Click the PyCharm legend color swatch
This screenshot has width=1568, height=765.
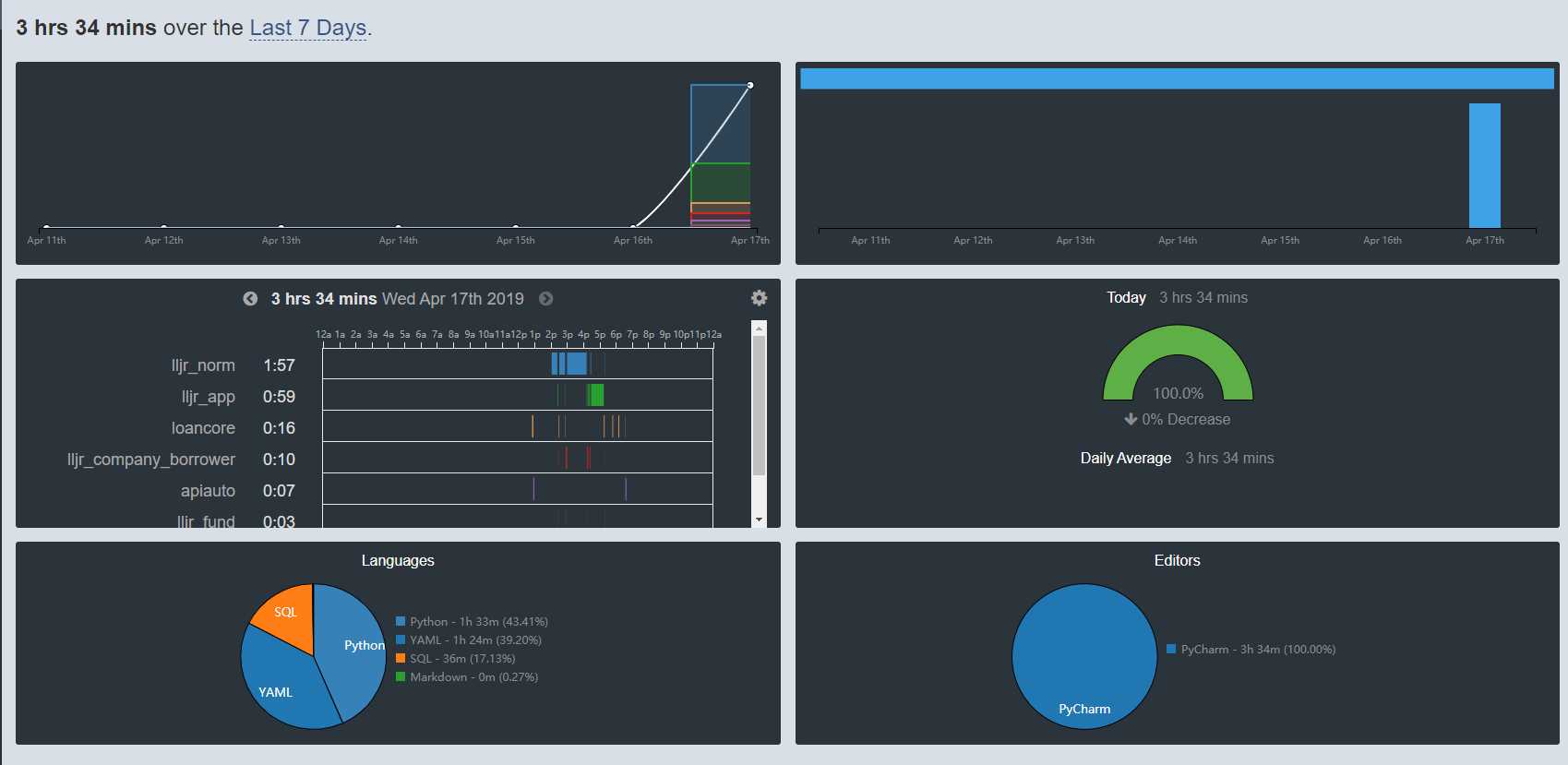1171,649
